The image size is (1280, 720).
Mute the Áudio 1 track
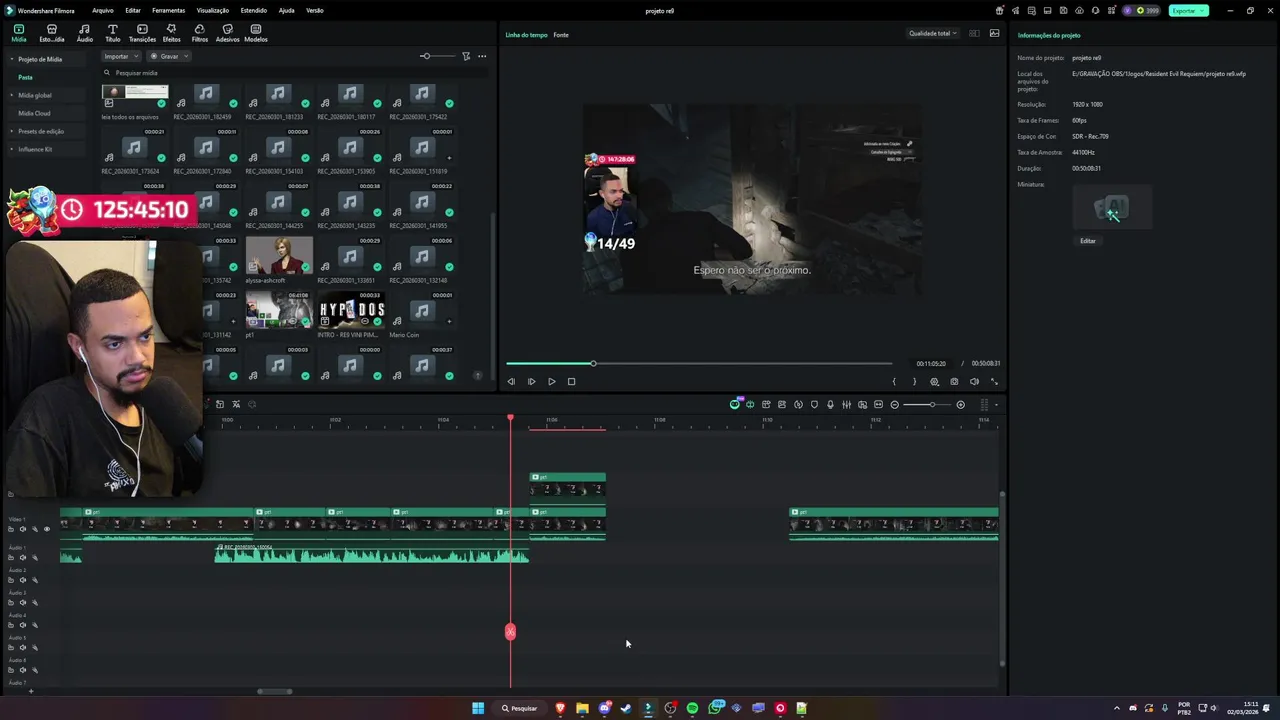(22, 557)
